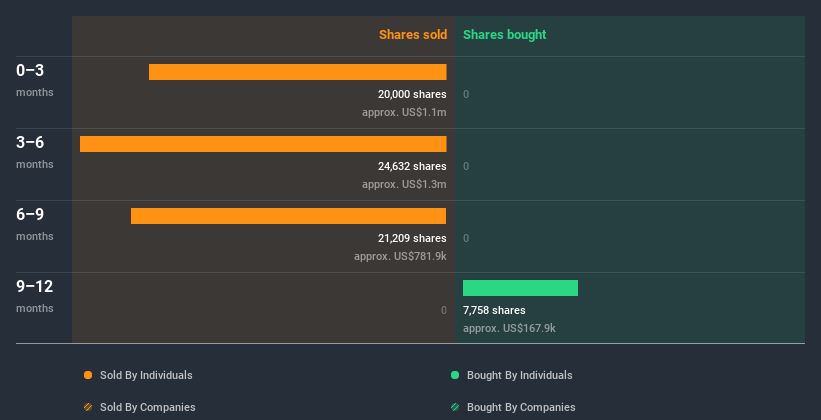Click the Shares bought column header

point(505,35)
